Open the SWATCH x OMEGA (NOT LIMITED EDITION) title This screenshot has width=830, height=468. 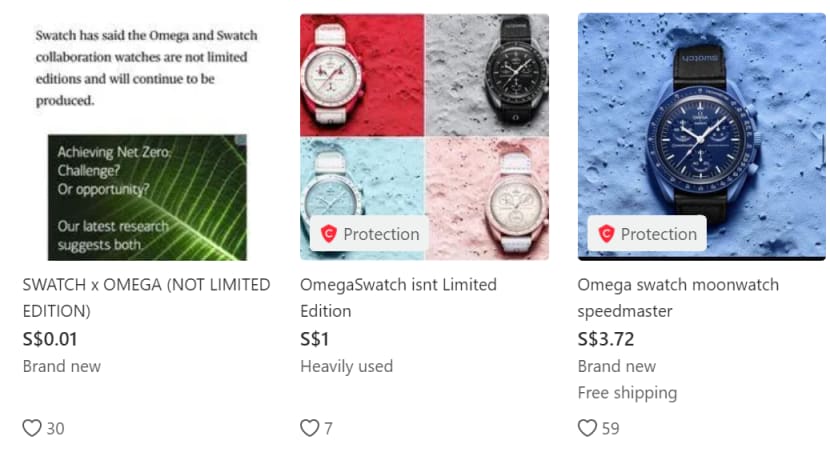coord(146,298)
